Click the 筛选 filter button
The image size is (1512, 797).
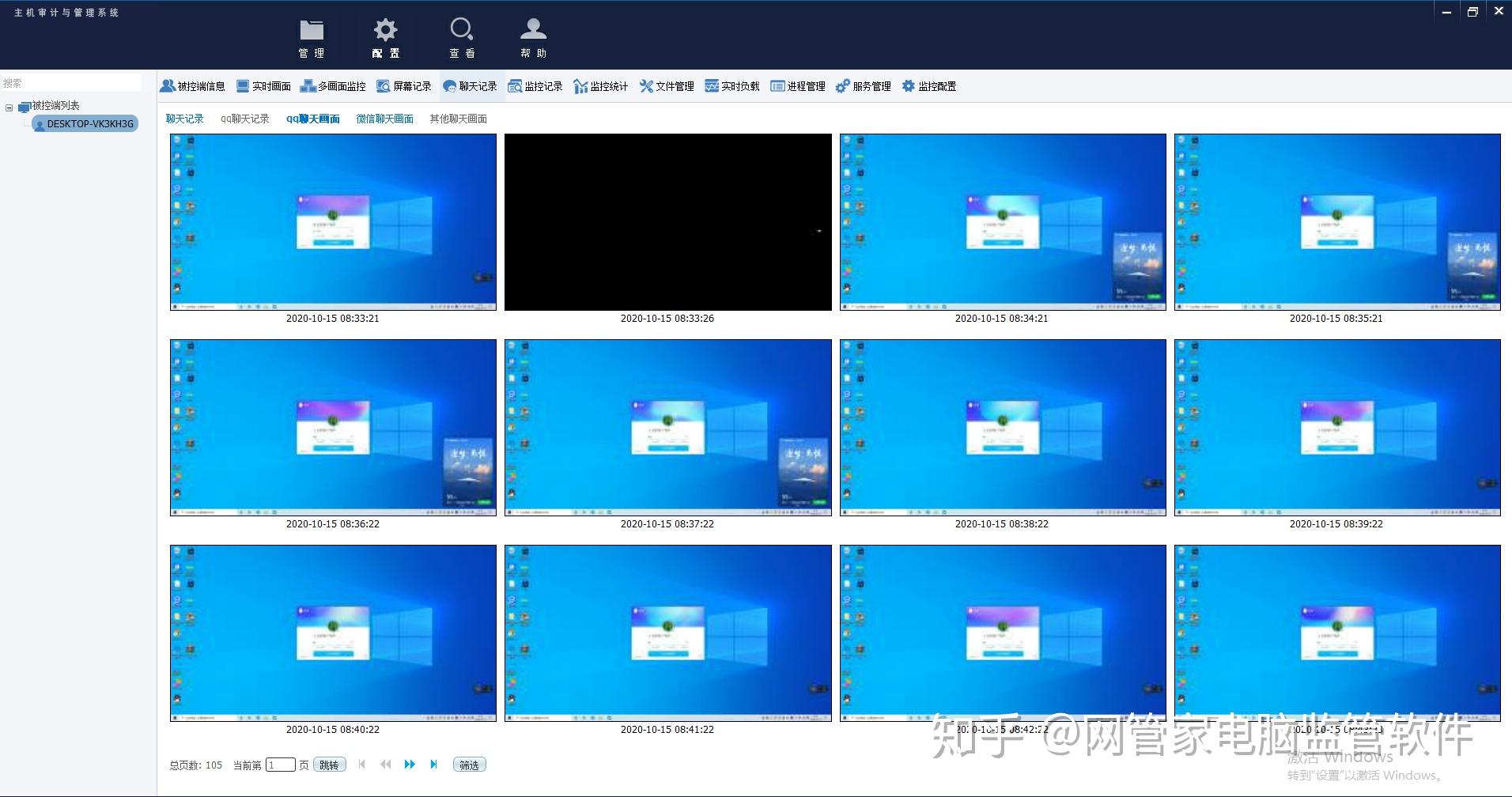pos(470,765)
